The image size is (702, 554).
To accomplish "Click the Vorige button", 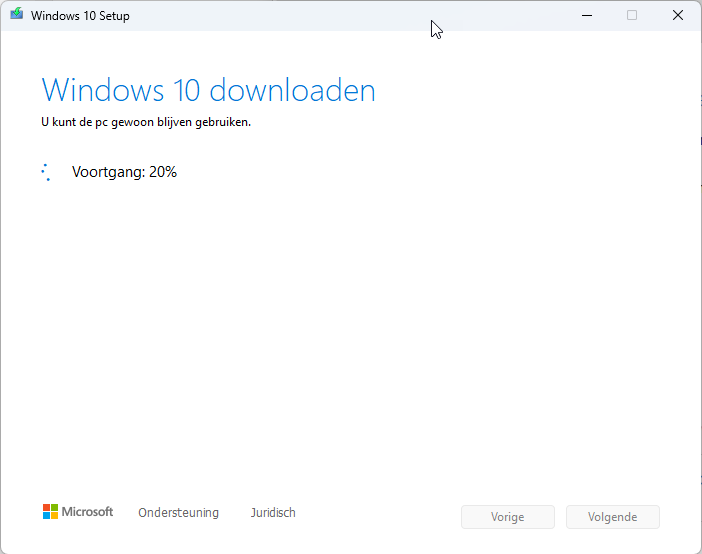I will tap(508, 517).
